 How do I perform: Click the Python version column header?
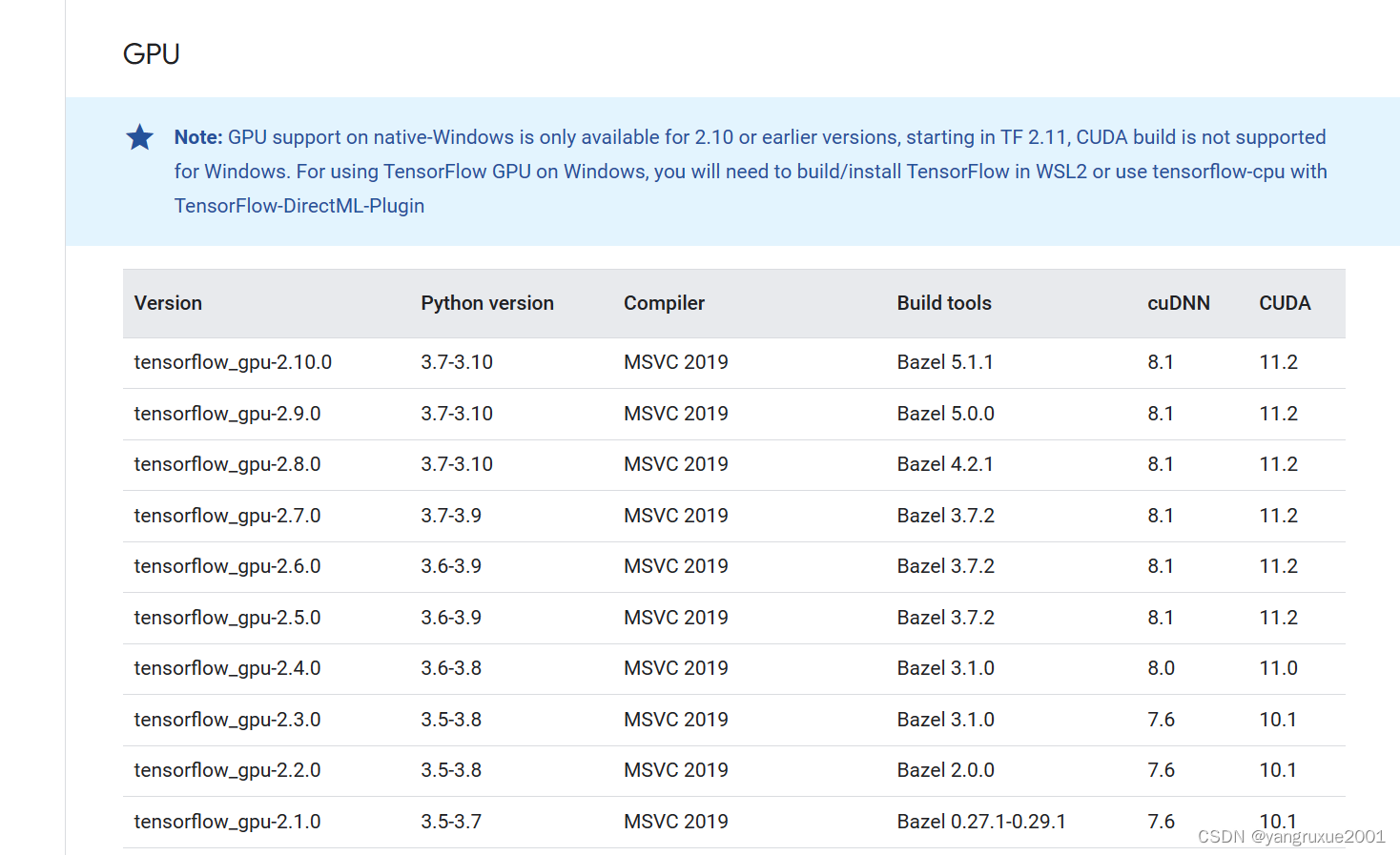487,303
